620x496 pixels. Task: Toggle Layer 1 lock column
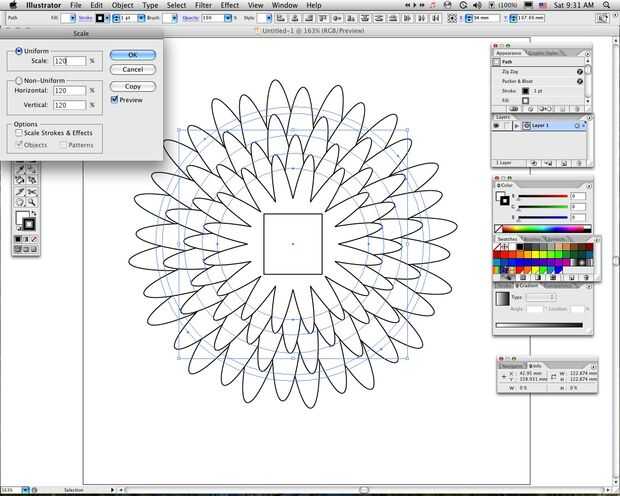[x=506, y=126]
